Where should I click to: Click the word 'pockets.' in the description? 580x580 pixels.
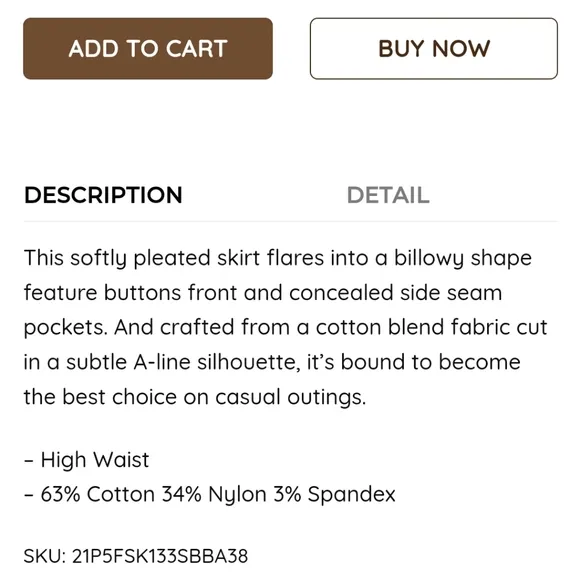click(x=66, y=328)
